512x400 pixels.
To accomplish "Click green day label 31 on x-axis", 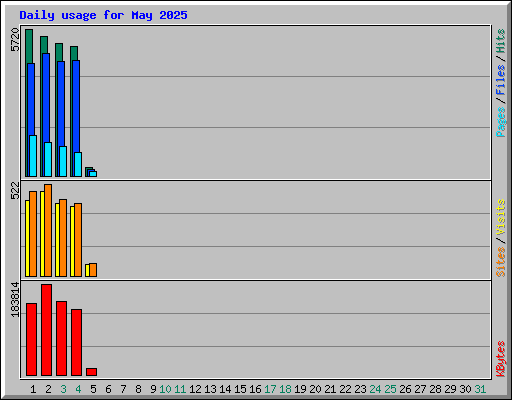I will (480, 389).
